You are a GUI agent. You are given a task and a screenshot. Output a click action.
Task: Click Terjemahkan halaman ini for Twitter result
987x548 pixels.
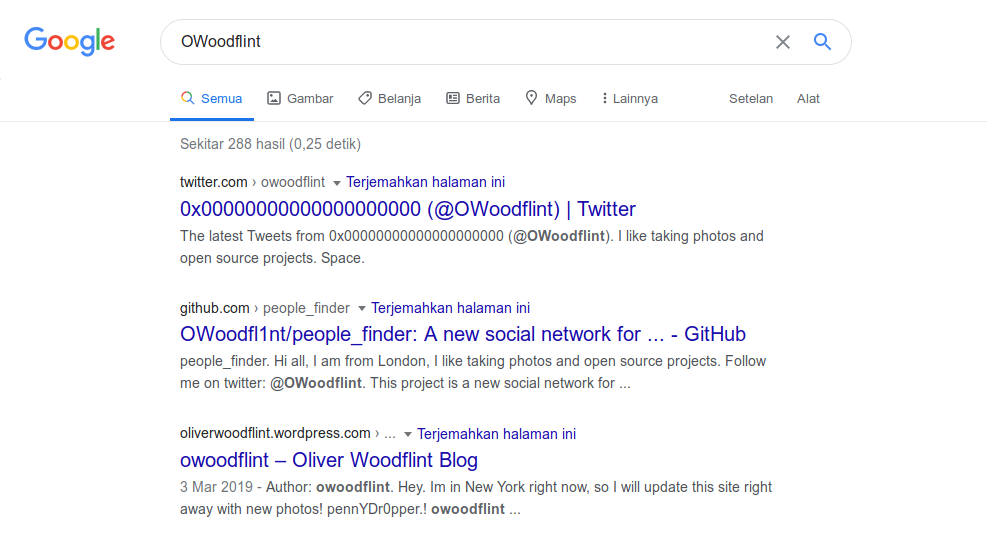coord(426,182)
